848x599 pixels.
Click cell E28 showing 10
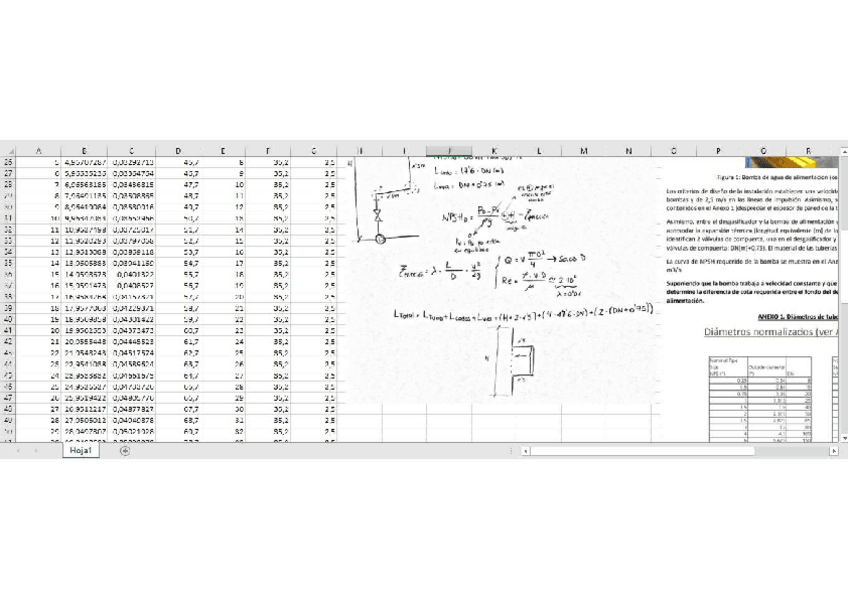[223, 185]
